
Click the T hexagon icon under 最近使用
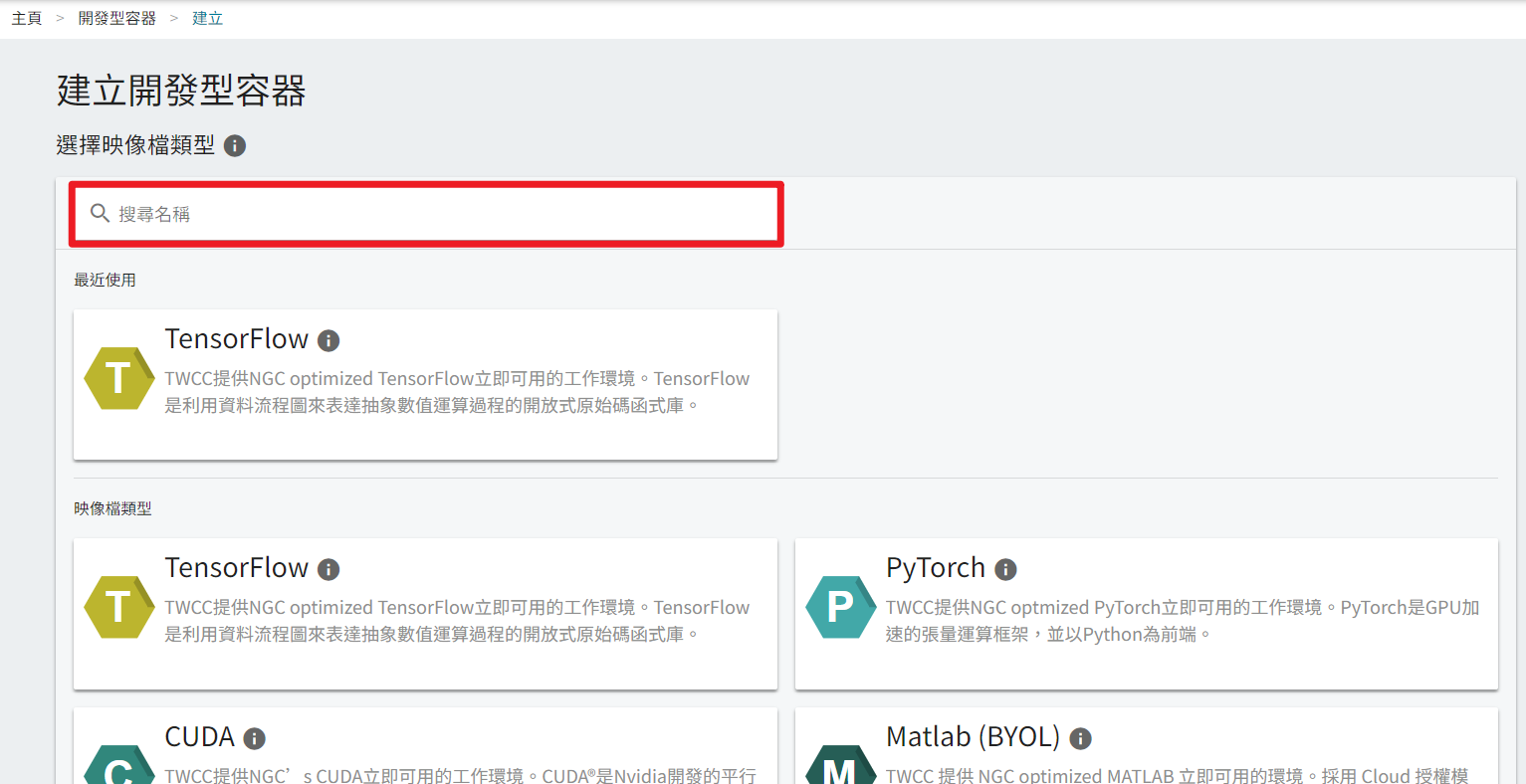[x=119, y=378]
